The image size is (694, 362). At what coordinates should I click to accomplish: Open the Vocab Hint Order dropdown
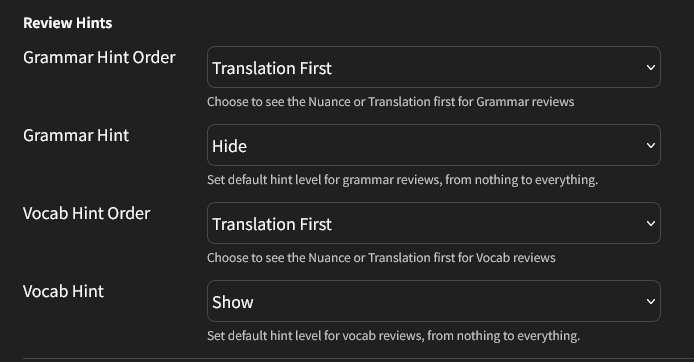(x=434, y=223)
